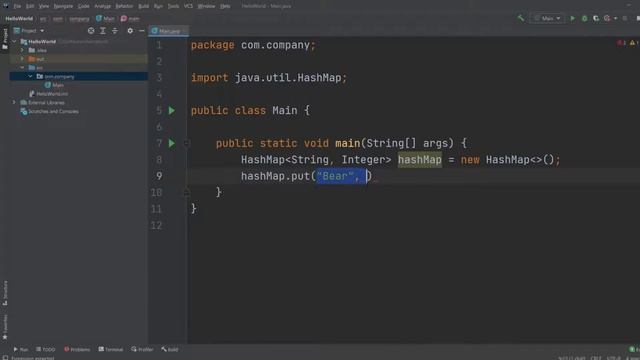Click the import java.util.HashMap line
The image size is (640, 360).
tap(269, 78)
